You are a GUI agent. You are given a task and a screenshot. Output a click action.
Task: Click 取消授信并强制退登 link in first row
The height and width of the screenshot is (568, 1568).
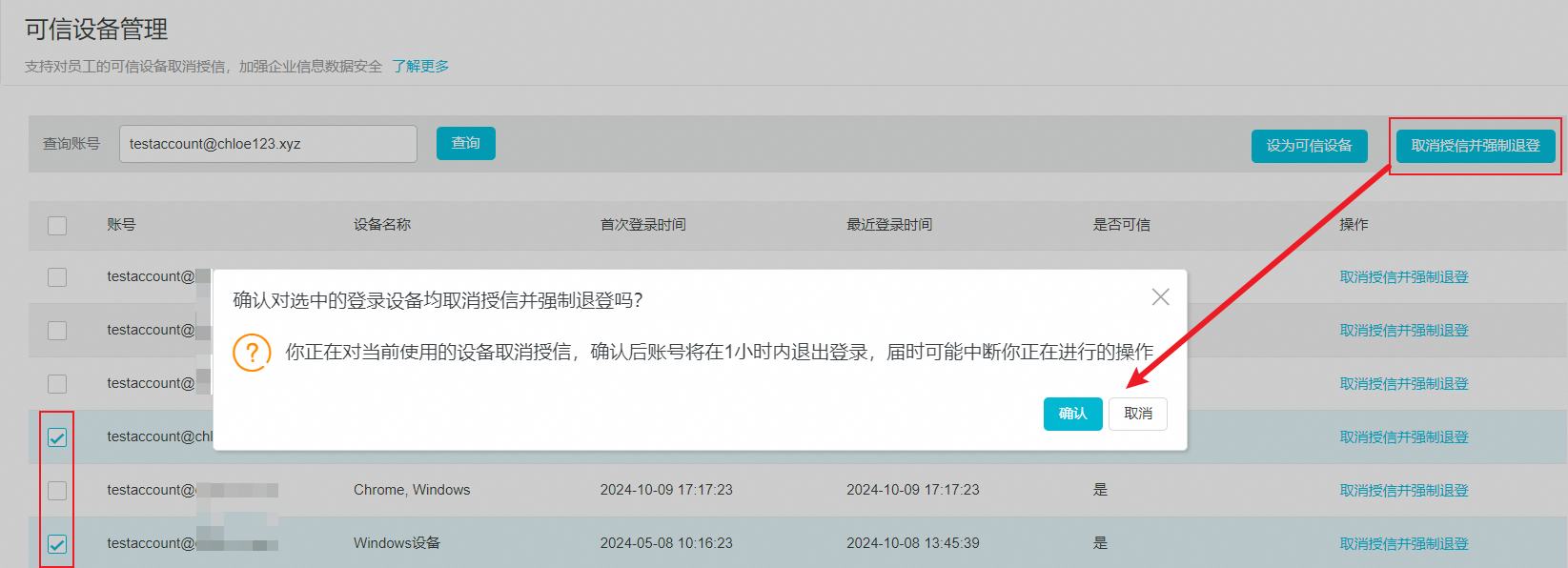point(1403,277)
